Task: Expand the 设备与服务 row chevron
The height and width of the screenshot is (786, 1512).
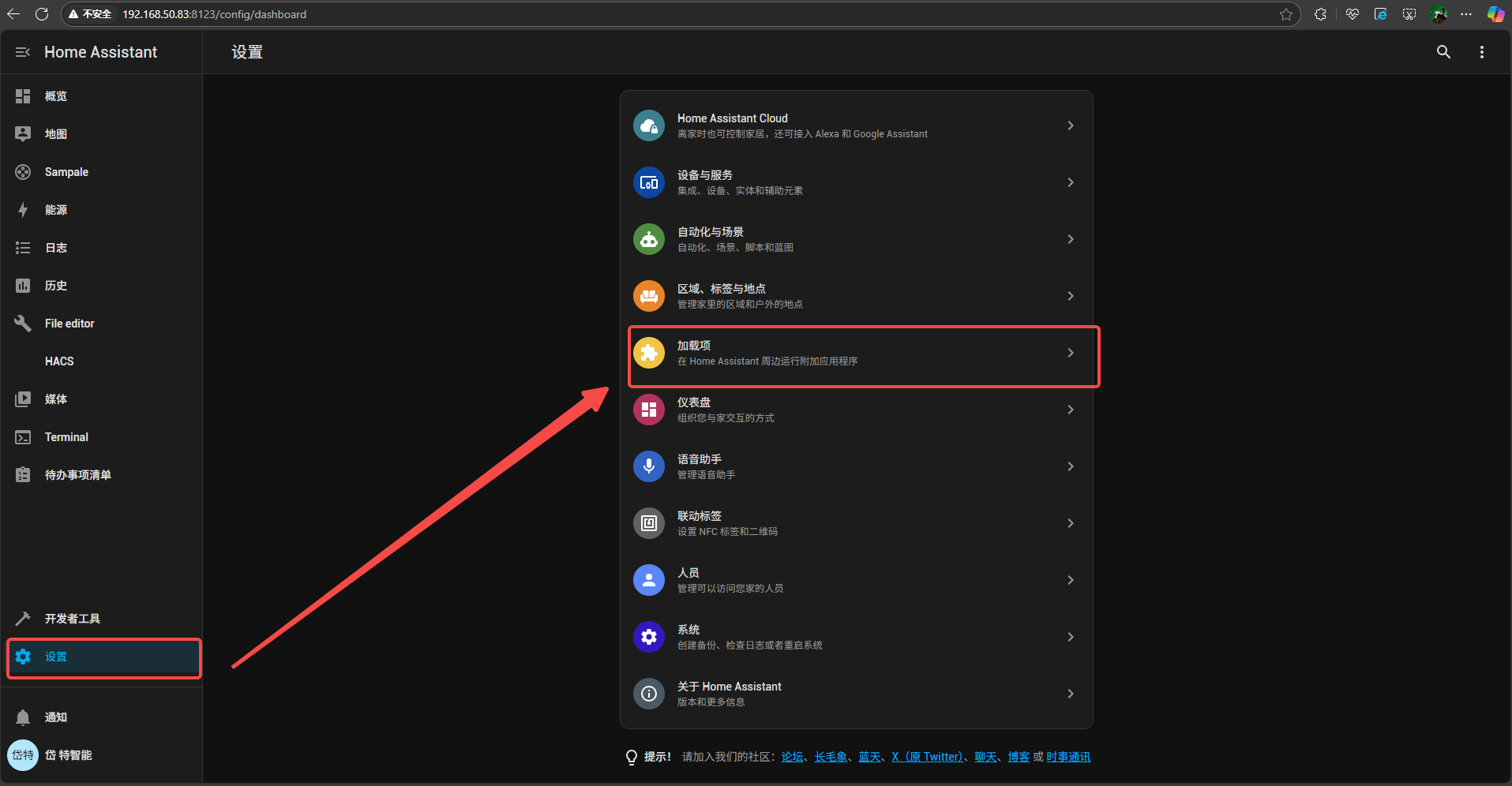Action: point(1070,182)
